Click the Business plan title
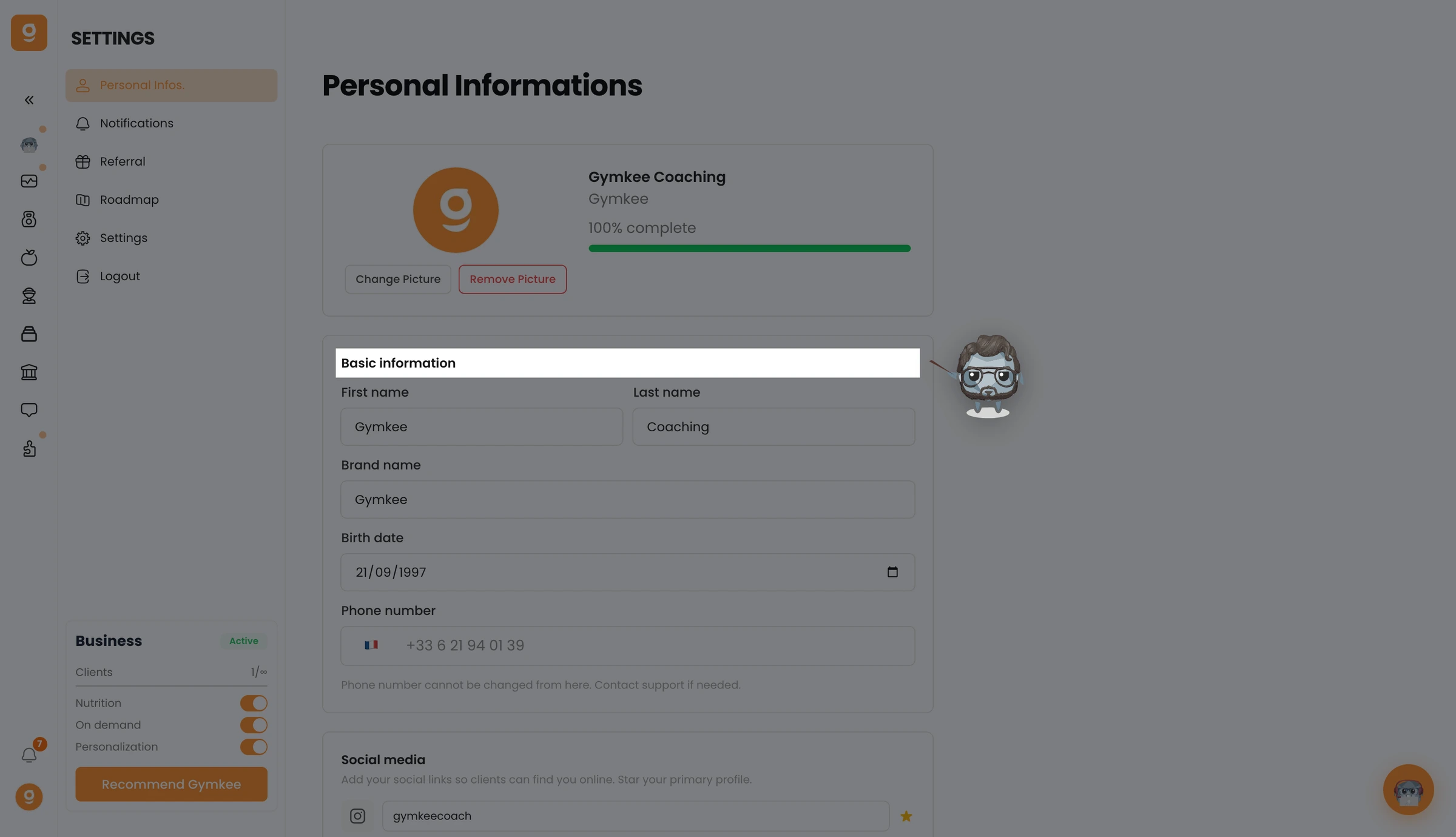The image size is (1456, 837). [109, 641]
